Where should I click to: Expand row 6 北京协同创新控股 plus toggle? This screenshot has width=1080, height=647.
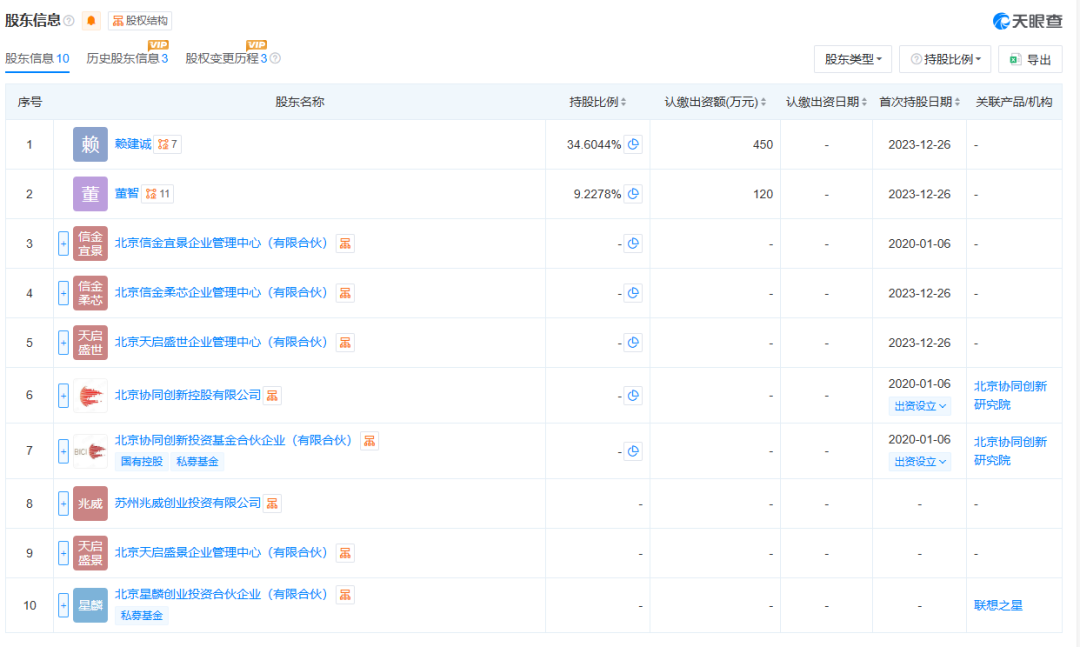pos(63,396)
